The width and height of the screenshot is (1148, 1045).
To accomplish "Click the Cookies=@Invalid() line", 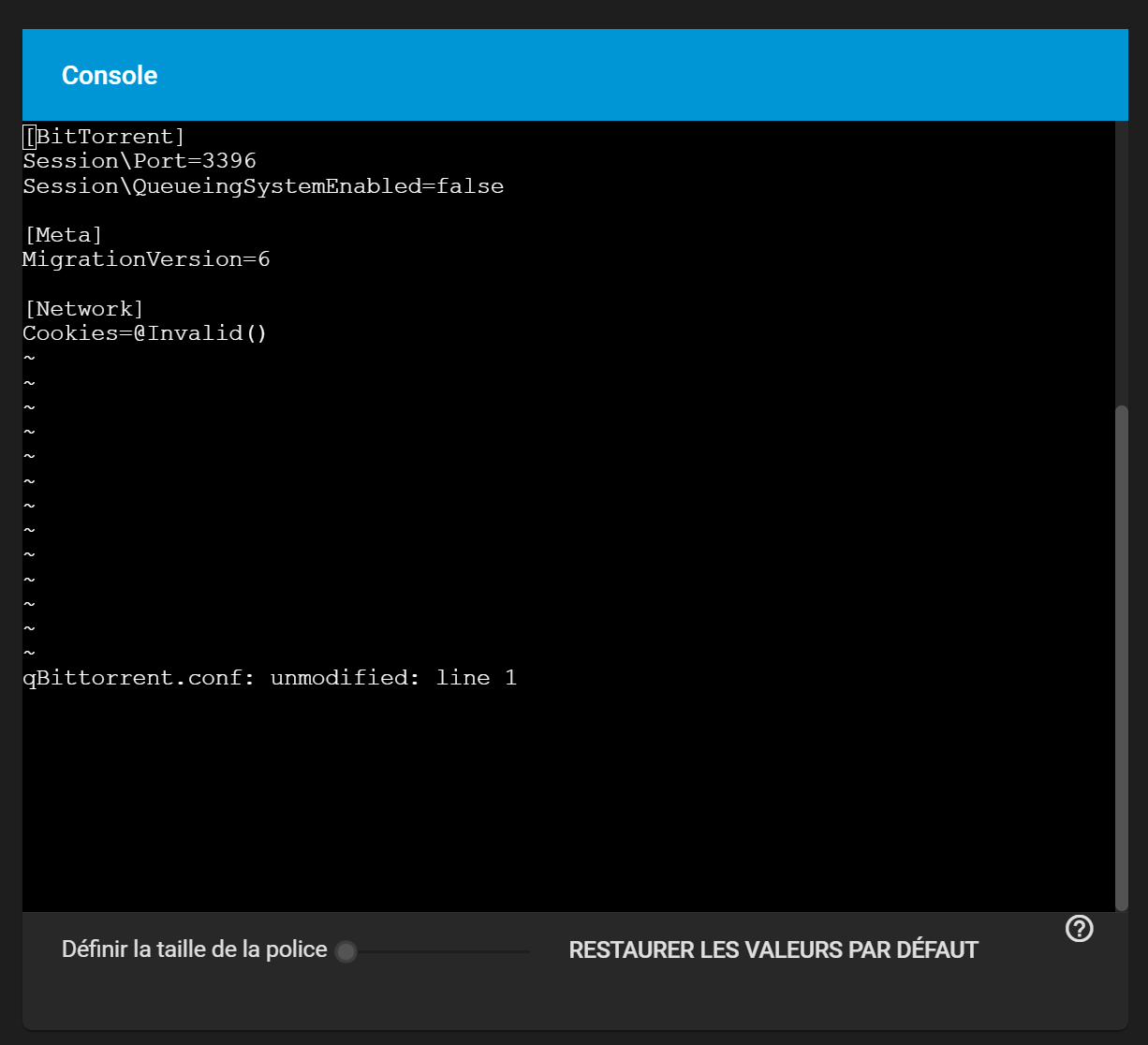I will 145,333.
